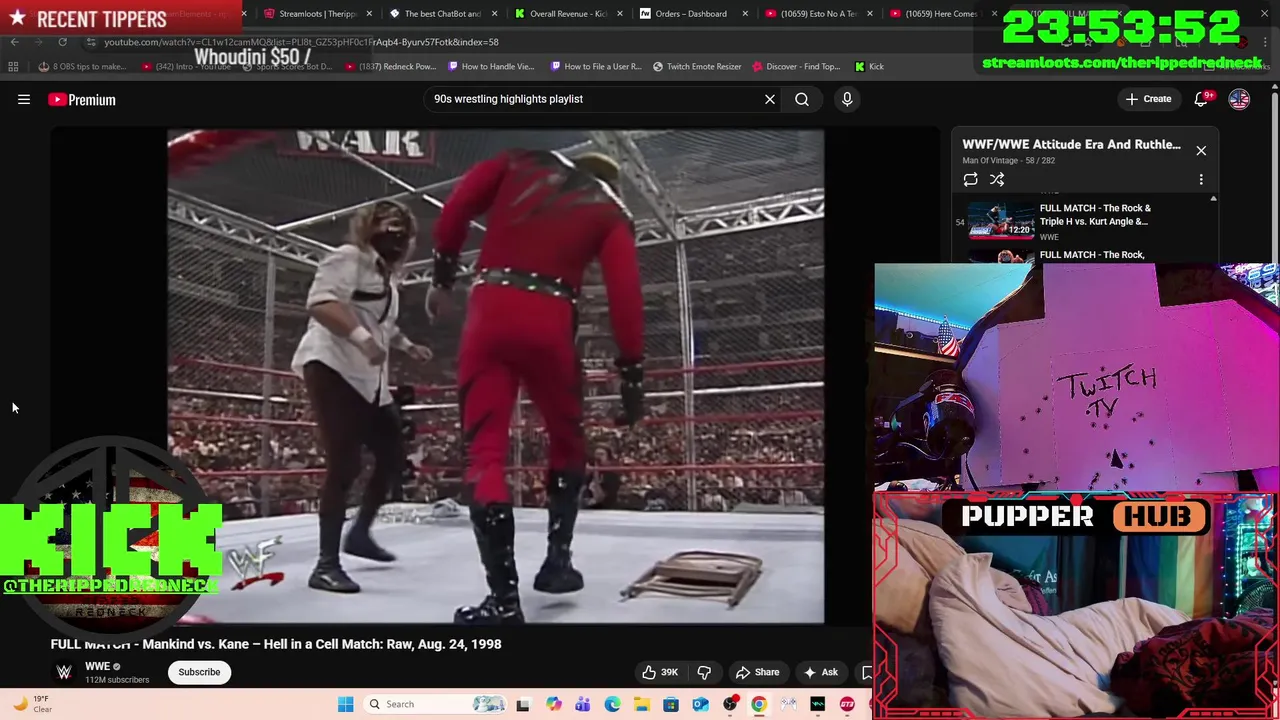
Task: Open 'Discover - Find Top...' bookmark
Action: (x=796, y=66)
